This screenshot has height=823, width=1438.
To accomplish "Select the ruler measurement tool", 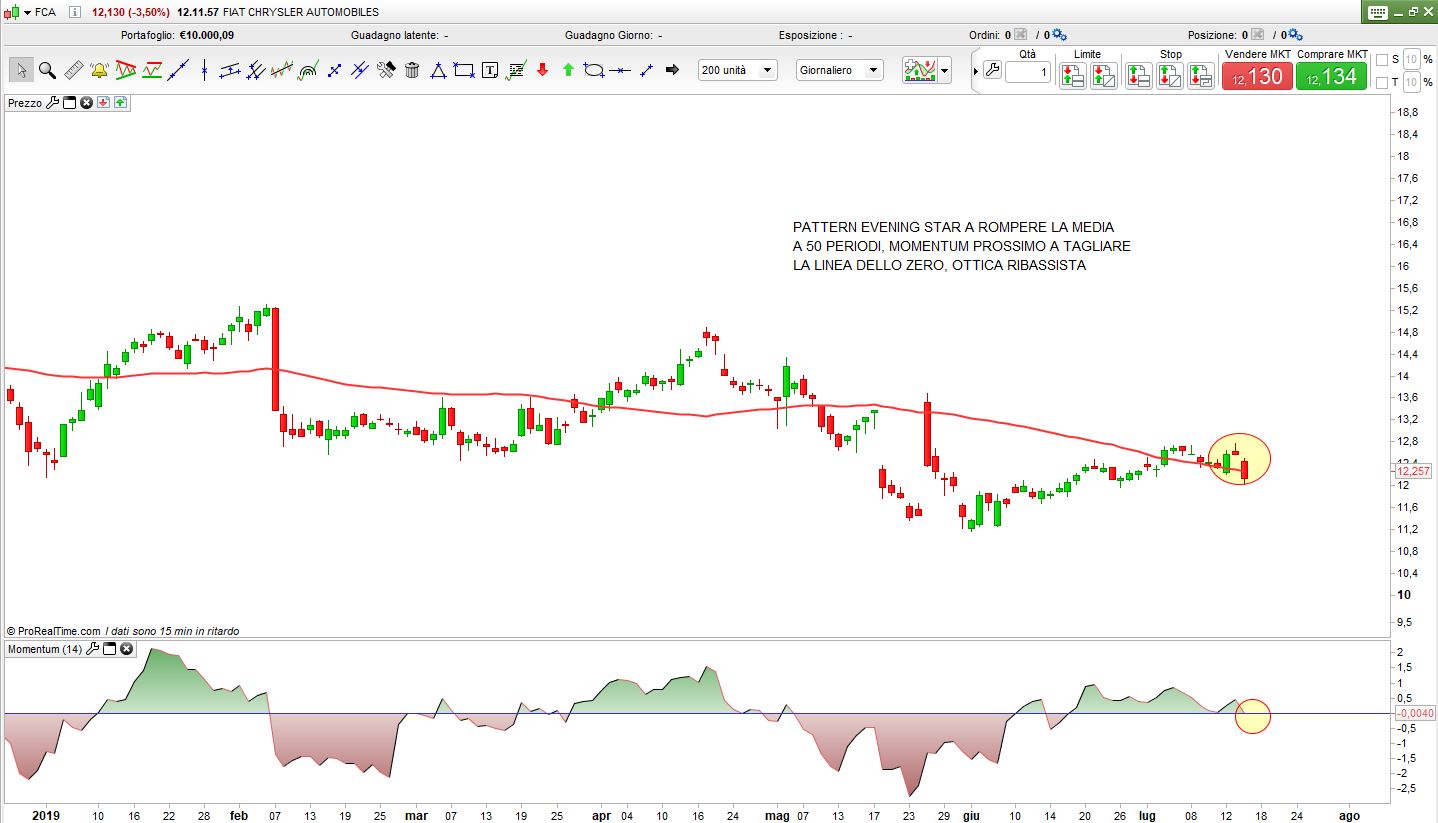I will click(x=73, y=70).
